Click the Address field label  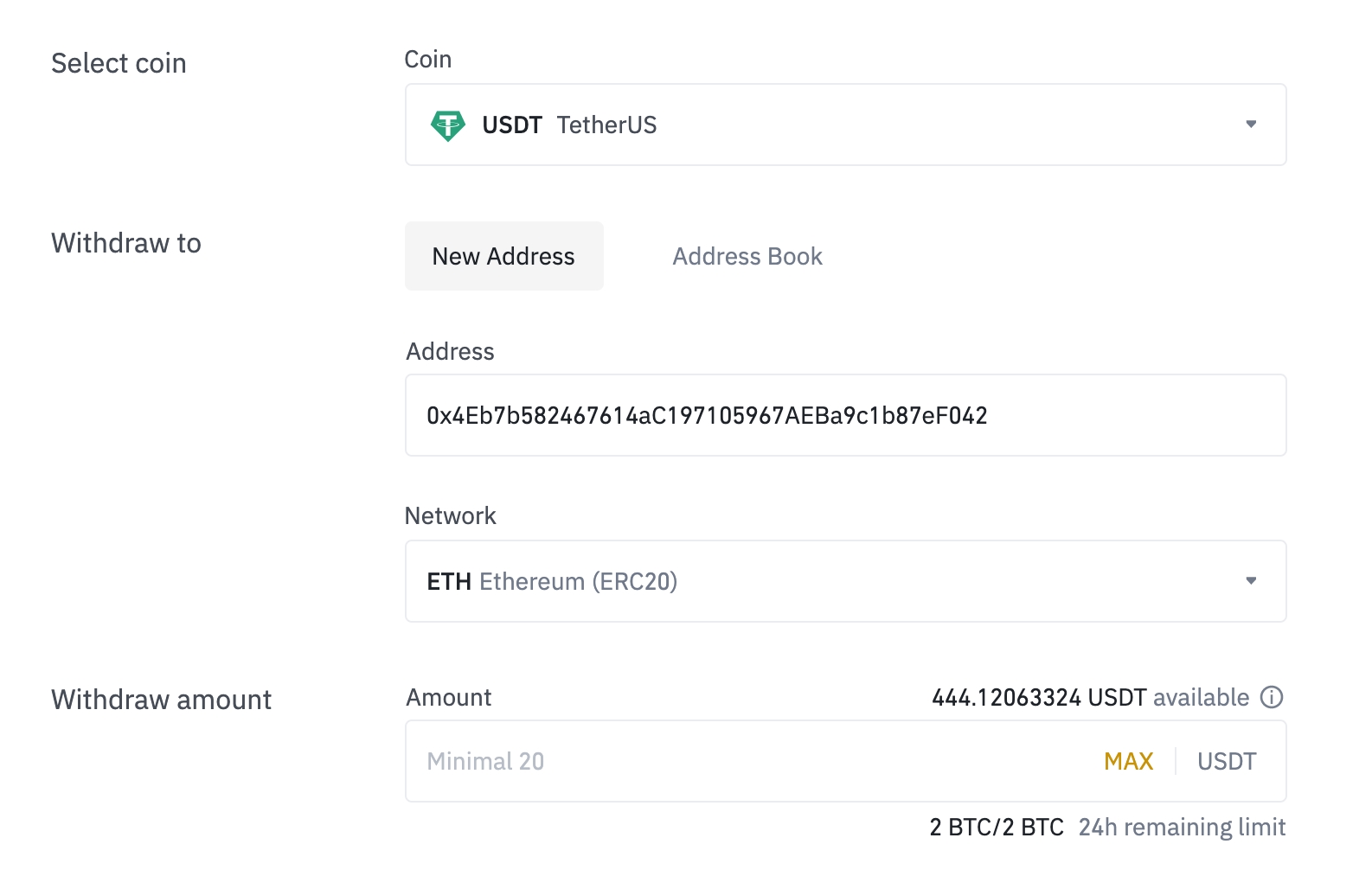(x=450, y=352)
